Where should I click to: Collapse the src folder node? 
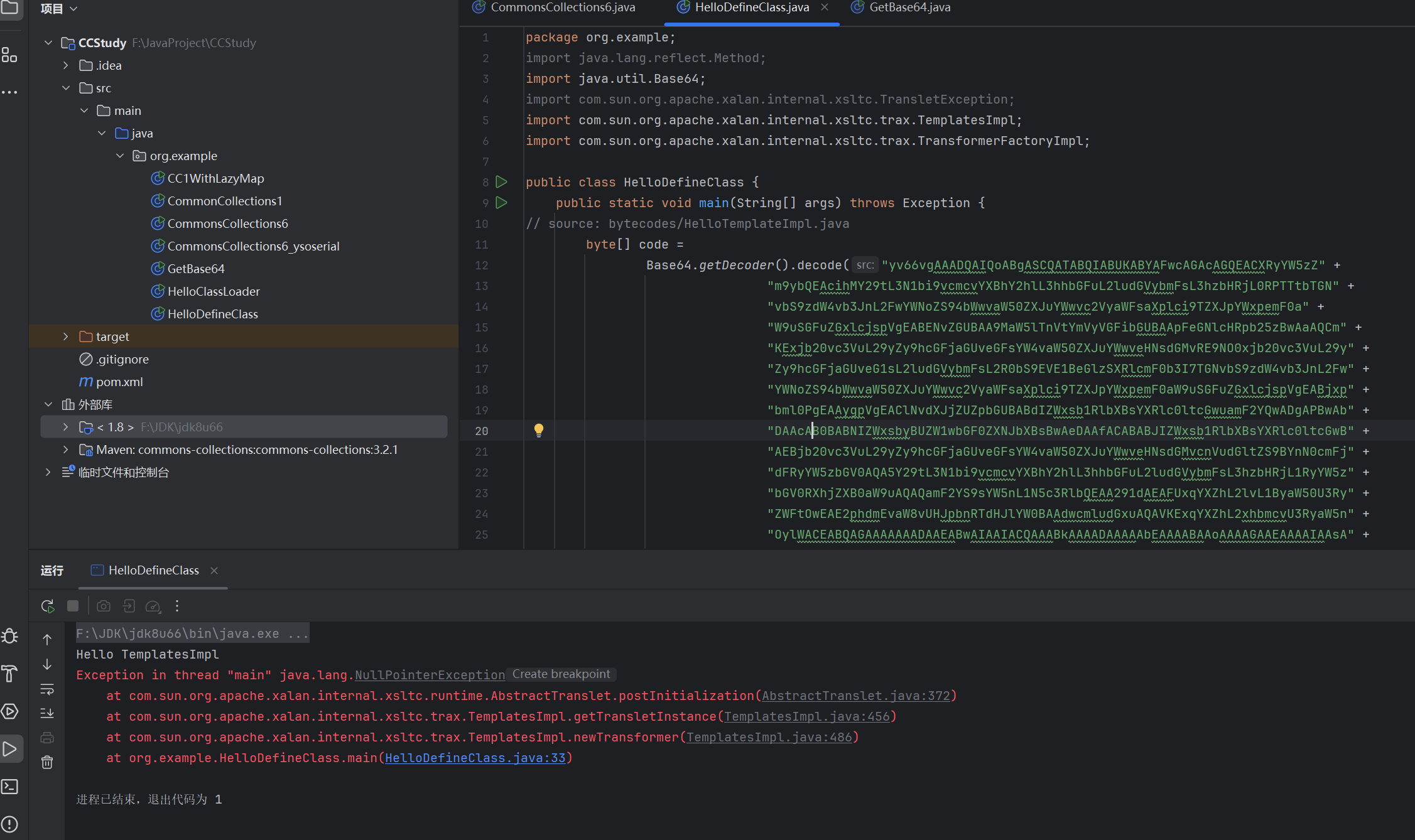[x=65, y=88]
